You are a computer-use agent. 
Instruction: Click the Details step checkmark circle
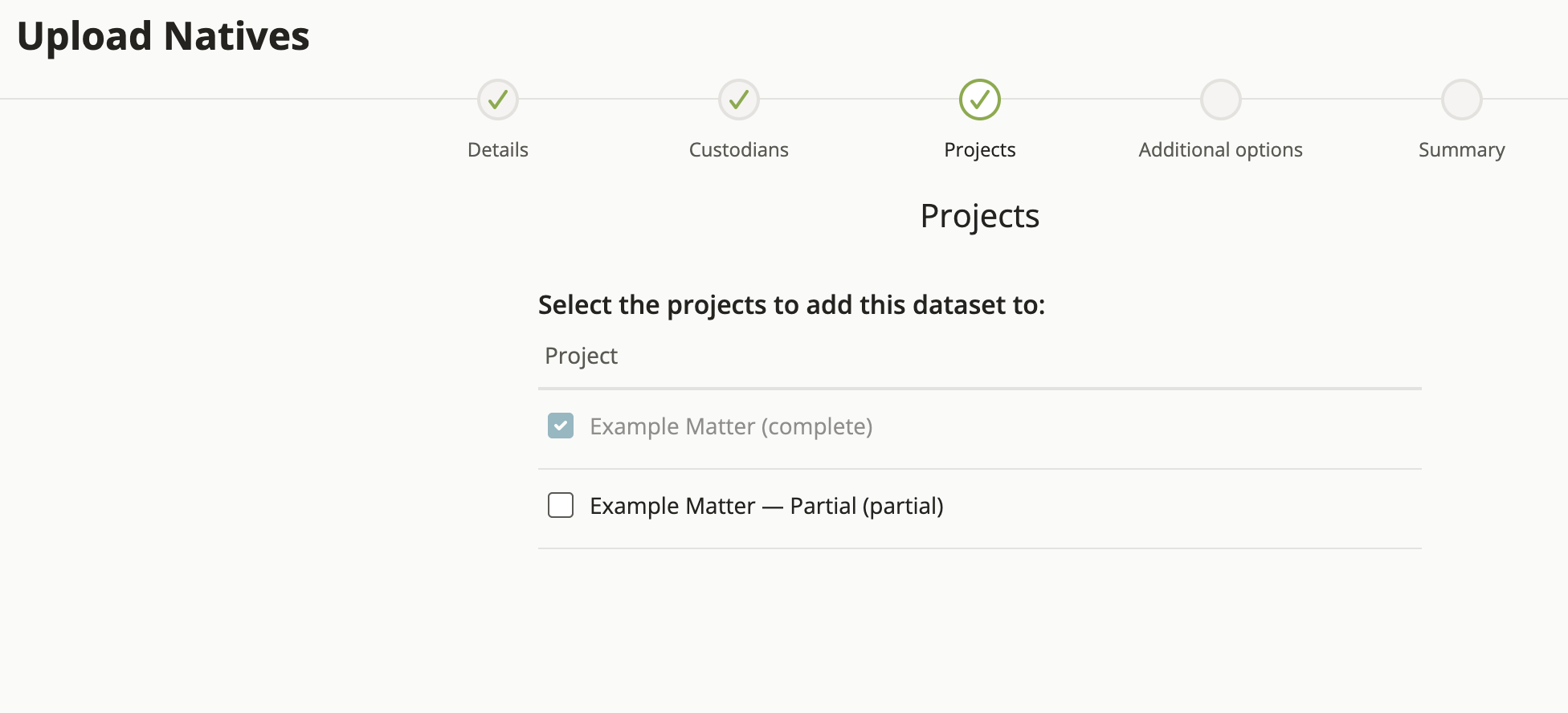[498, 100]
